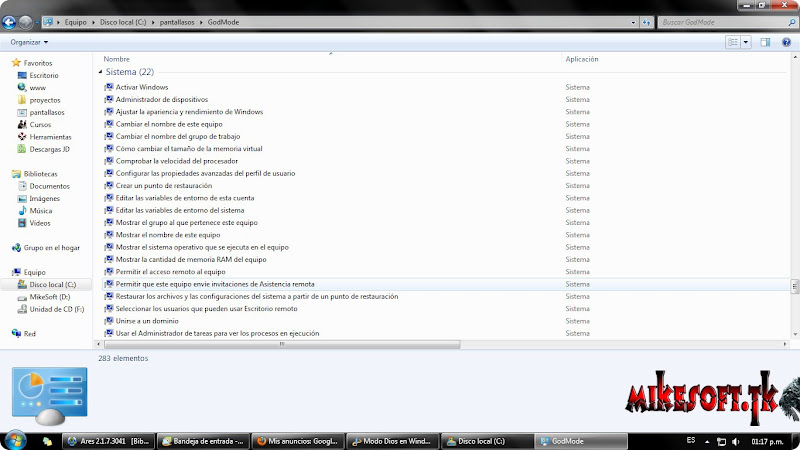Screen dimensions: 800x450
Task: Open the MikeSoft (D:) drive
Action: tap(49, 297)
